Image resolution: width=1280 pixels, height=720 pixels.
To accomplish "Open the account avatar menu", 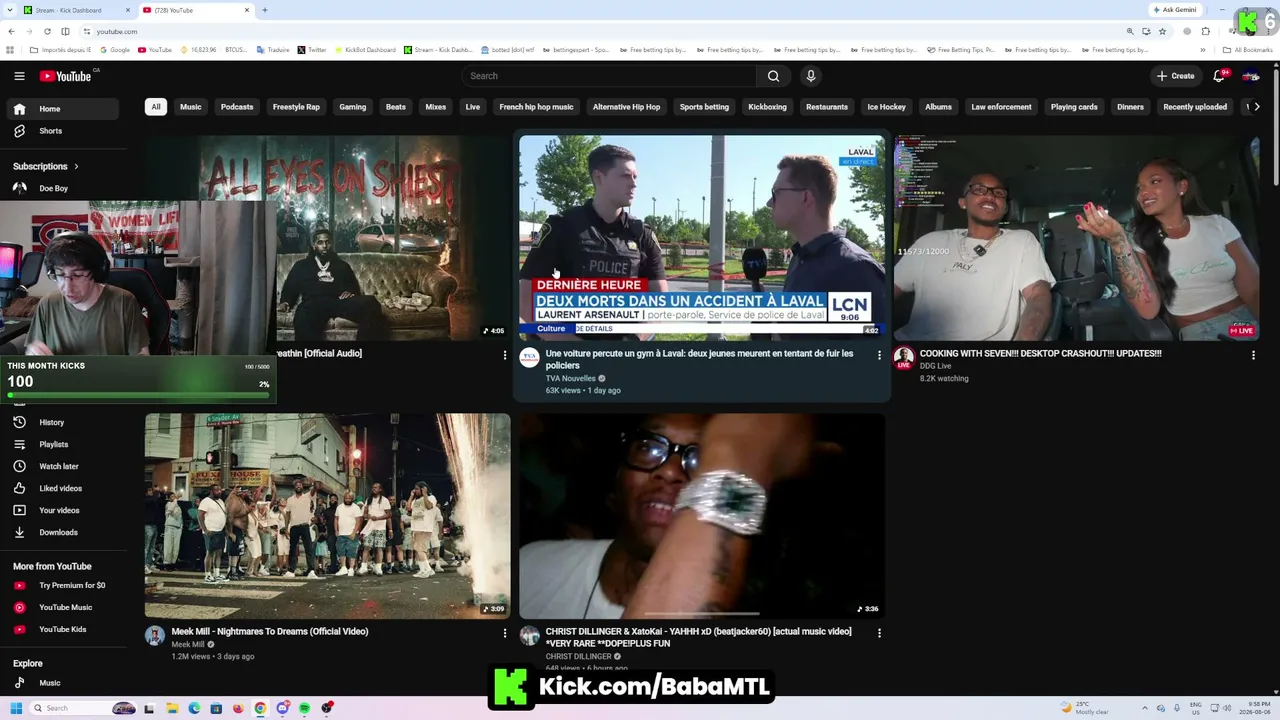I will tap(1251, 76).
